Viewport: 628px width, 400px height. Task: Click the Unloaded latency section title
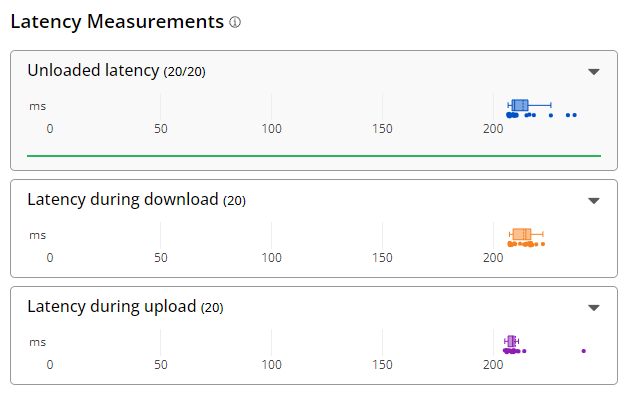pos(93,71)
